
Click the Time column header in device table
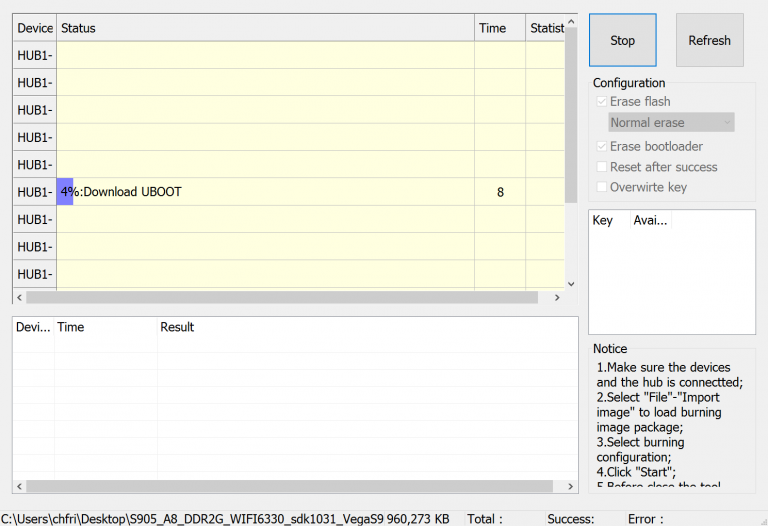click(x=500, y=28)
